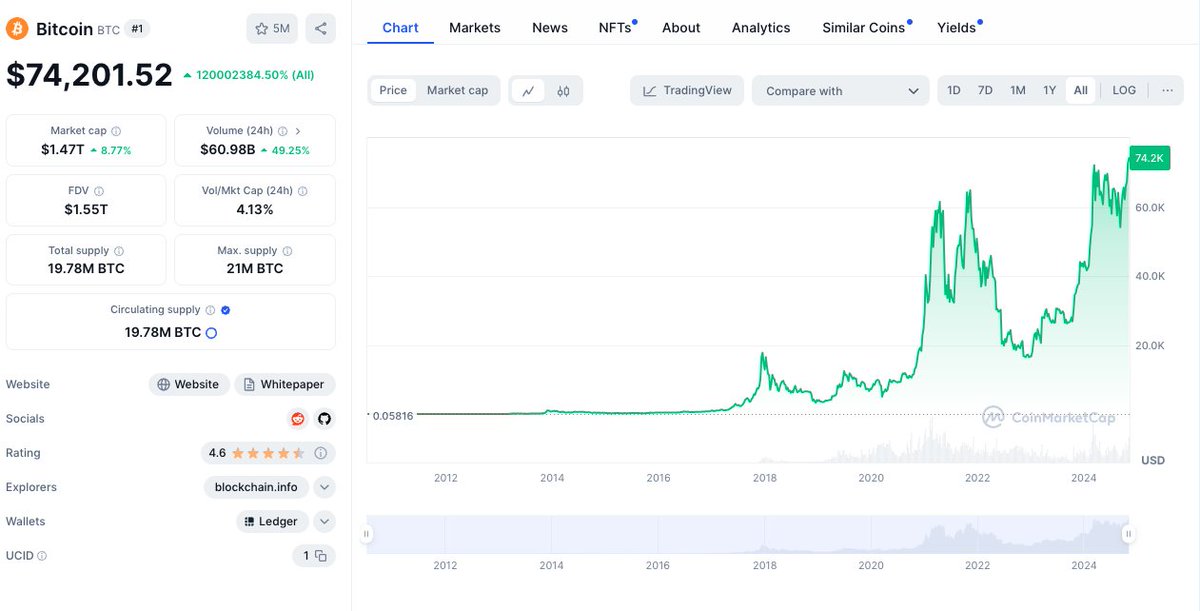Image resolution: width=1200 pixels, height=611 pixels.
Task: Open the Markets tab
Action: click(x=475, y=28)
